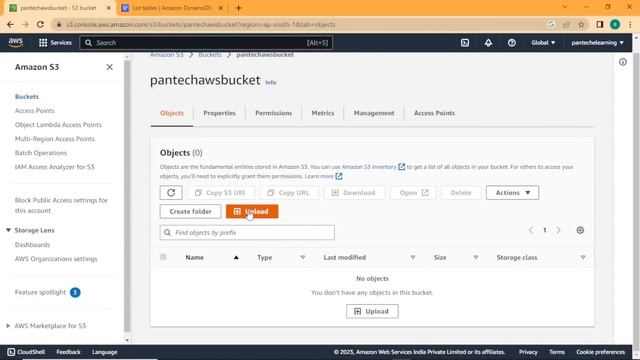Open the Global region dropdown

[x=543, y=42]
